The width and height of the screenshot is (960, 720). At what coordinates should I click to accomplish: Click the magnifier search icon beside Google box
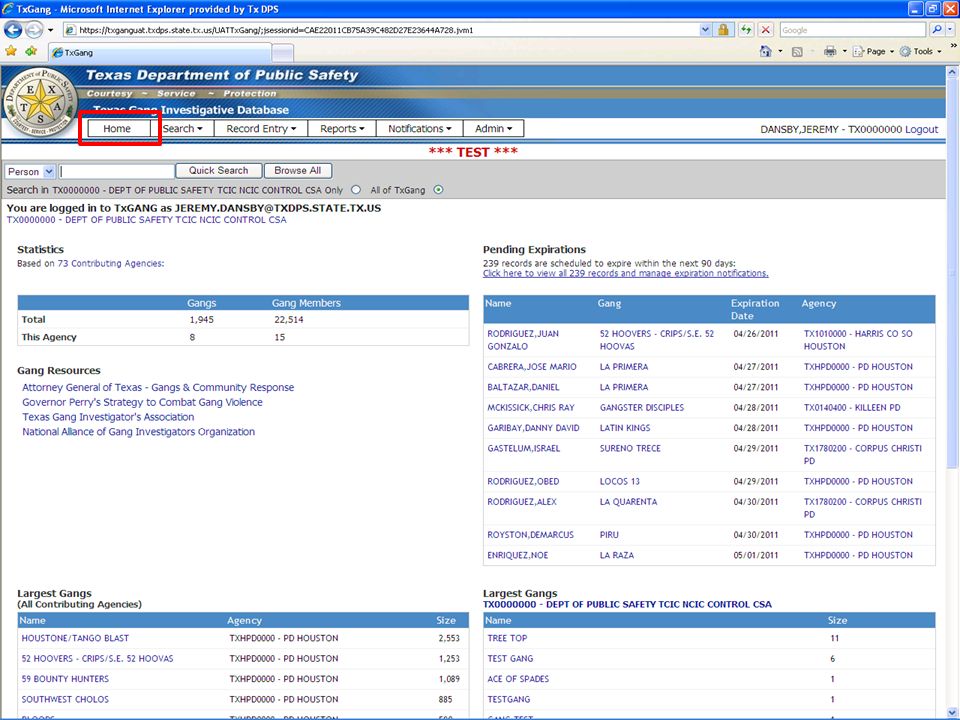tap(937, 29)
